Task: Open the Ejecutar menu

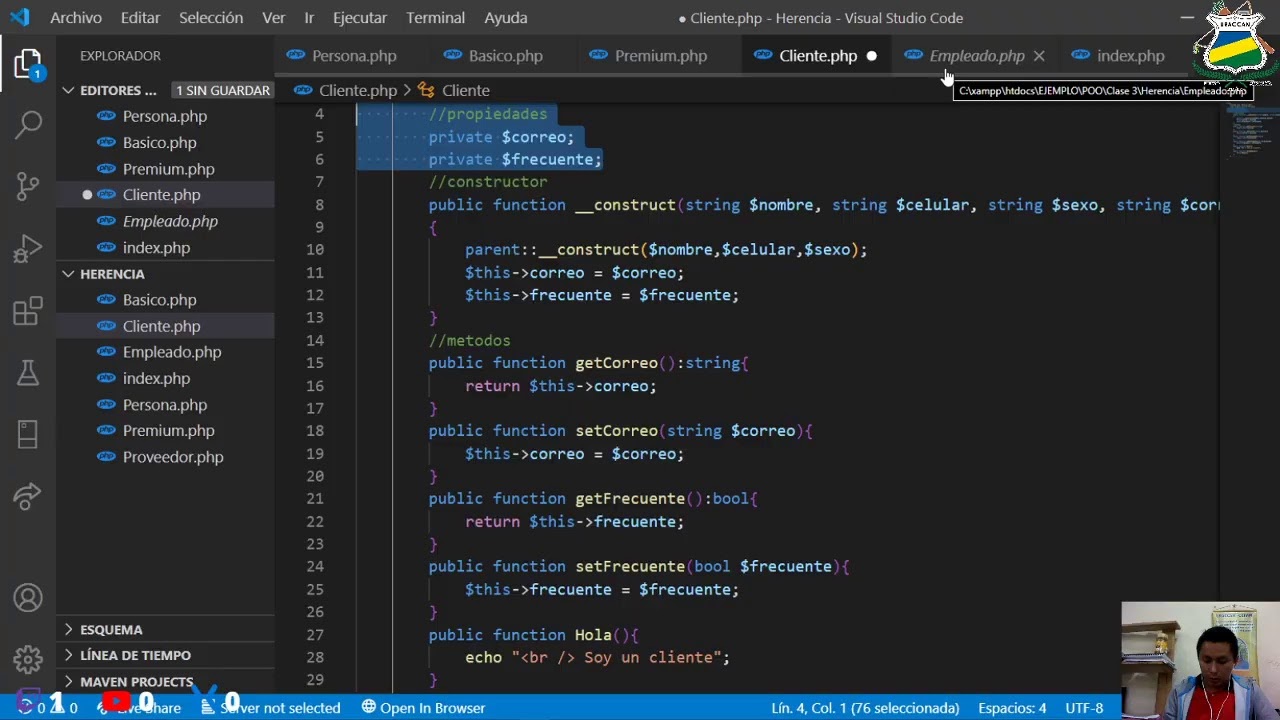Action: pyautogui.click(x=360, y=18)
